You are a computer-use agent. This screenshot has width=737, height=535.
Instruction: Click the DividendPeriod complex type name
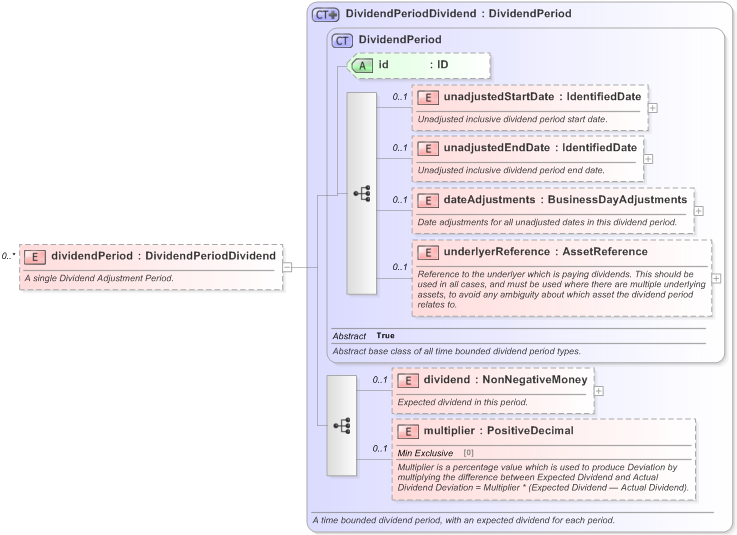coord(400,39)
